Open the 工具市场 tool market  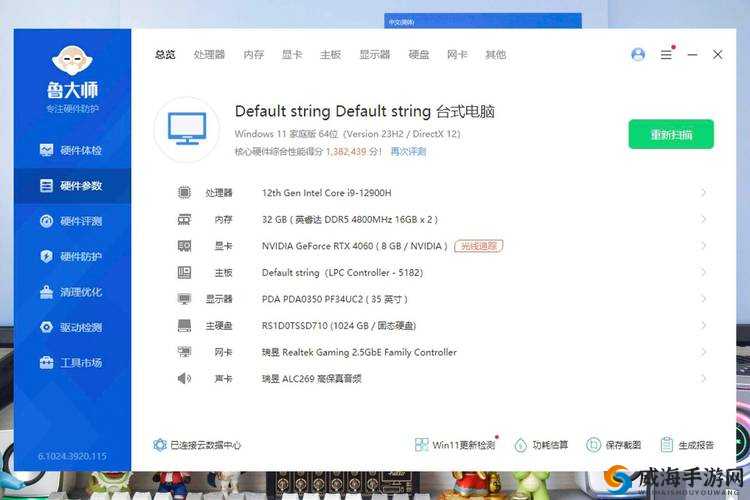pos(72,363)
